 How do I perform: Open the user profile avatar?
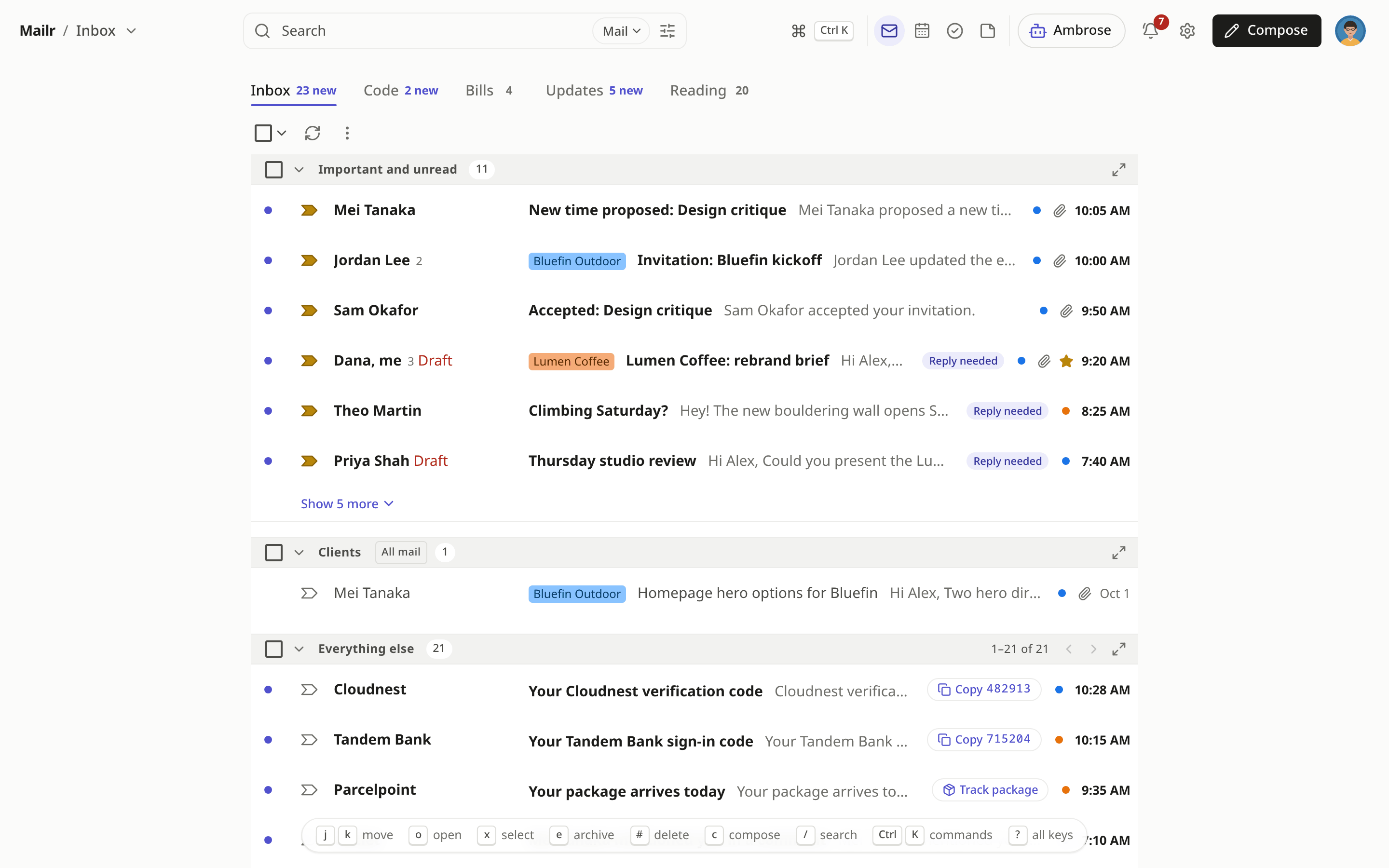point(1350,31)
